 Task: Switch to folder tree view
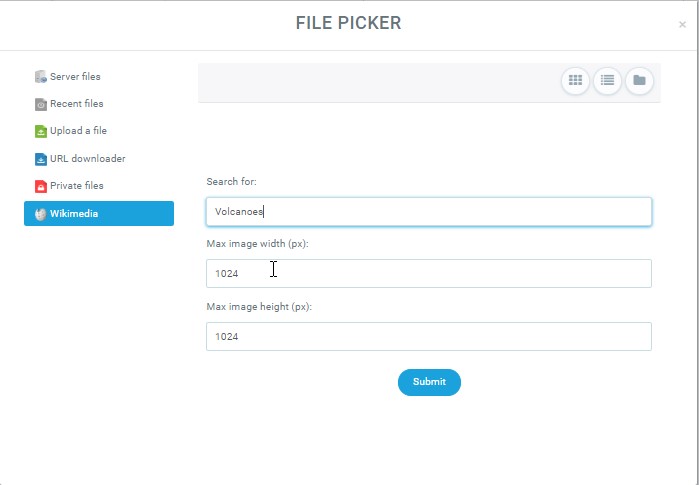click(x=639, y=81)
